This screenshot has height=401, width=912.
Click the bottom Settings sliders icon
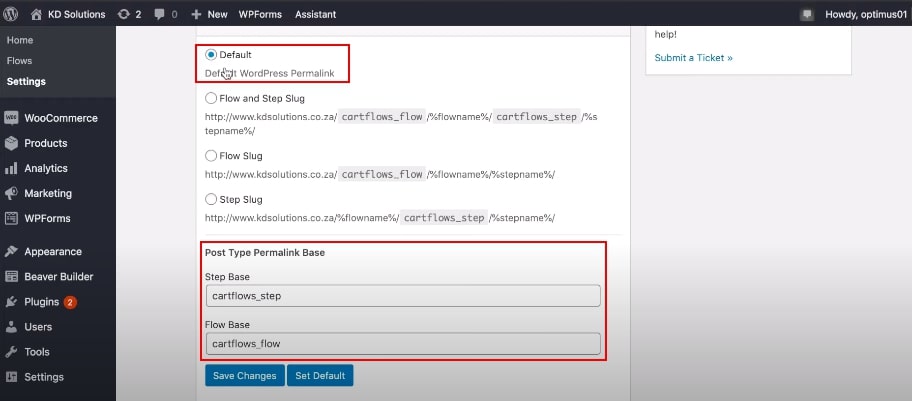point(11,377)
